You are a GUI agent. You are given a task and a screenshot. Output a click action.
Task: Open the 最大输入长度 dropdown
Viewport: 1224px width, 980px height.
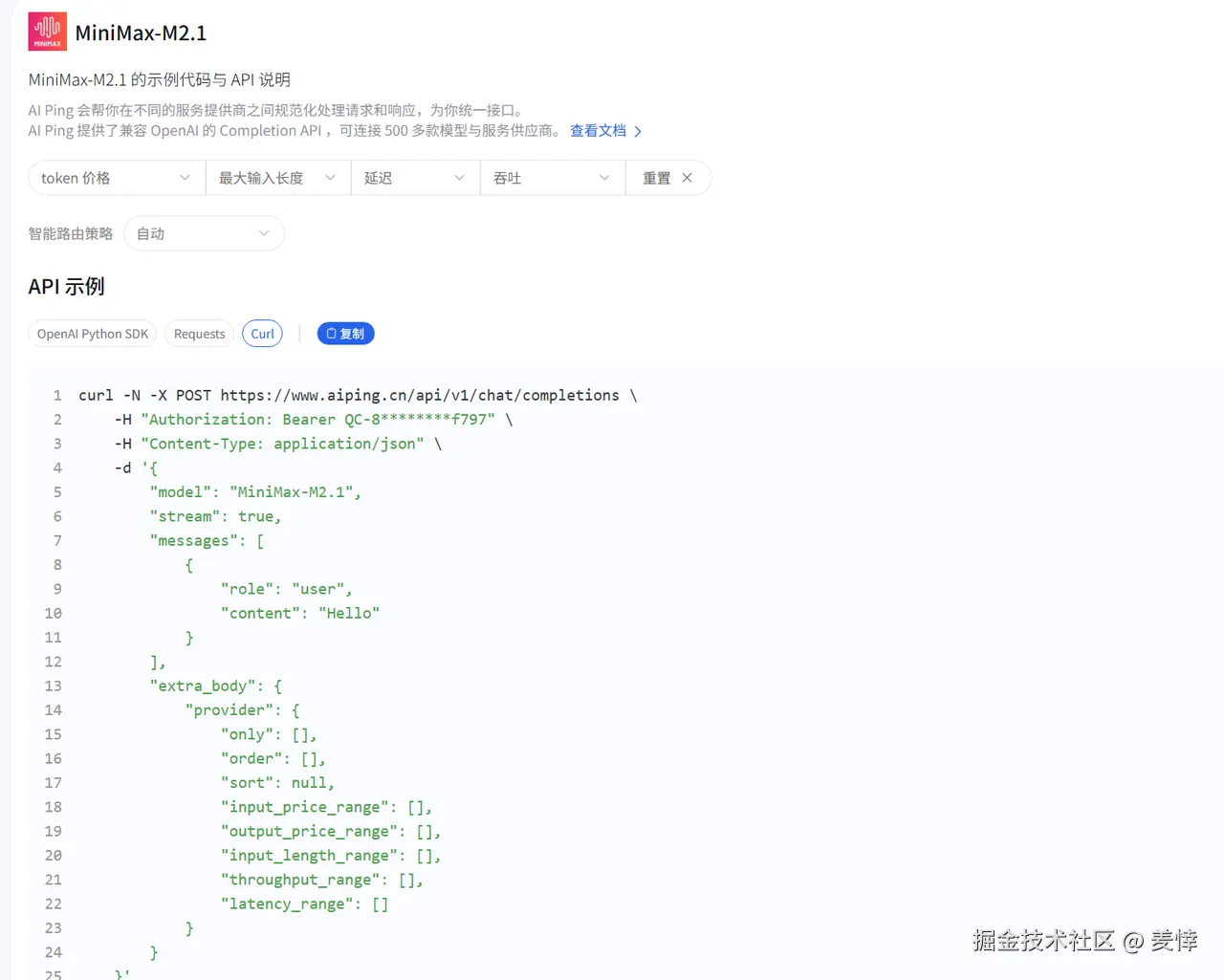[278, 178]
